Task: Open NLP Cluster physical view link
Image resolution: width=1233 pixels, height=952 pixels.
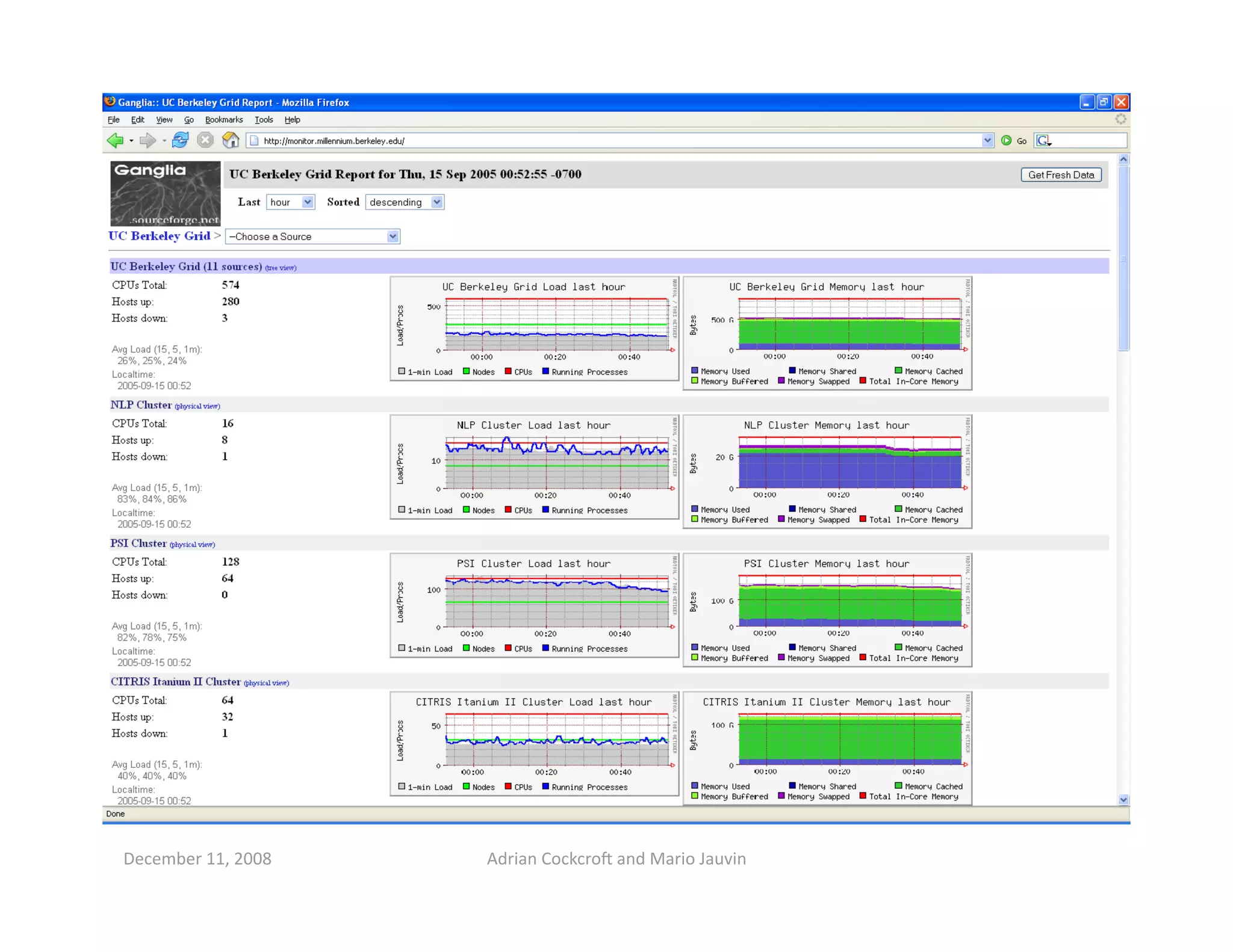Action: click(197, 406)
